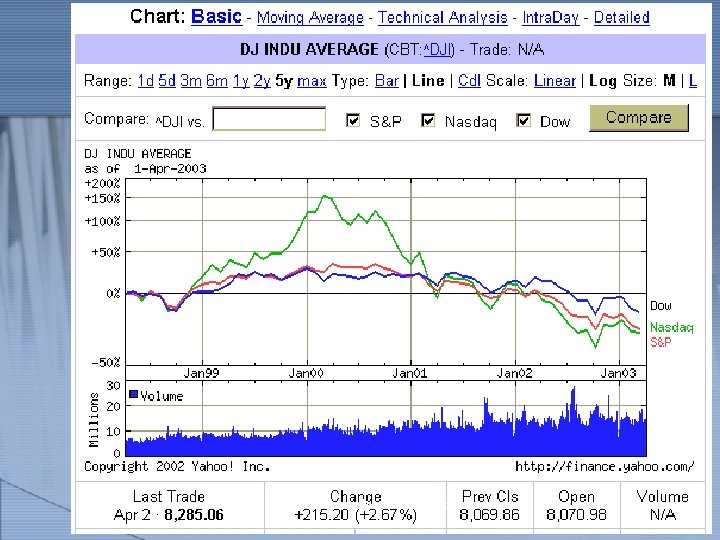Viewport: 720px width, 540px height.
Task: Open the Technical Analysis chart link
Action: pyautogui.click(x=443, y=17)
